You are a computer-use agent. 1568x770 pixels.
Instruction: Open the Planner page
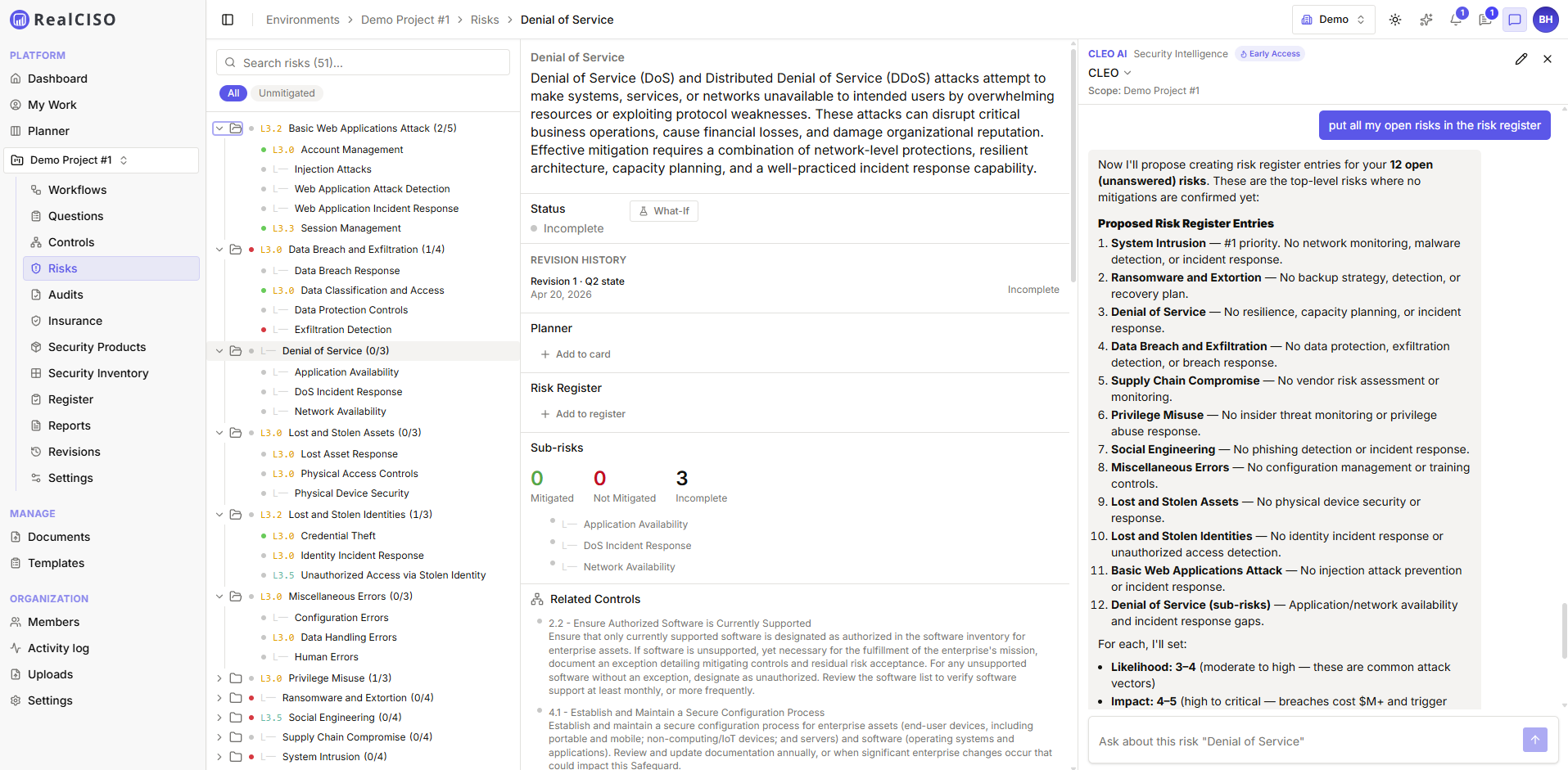(x=48, y=131)
